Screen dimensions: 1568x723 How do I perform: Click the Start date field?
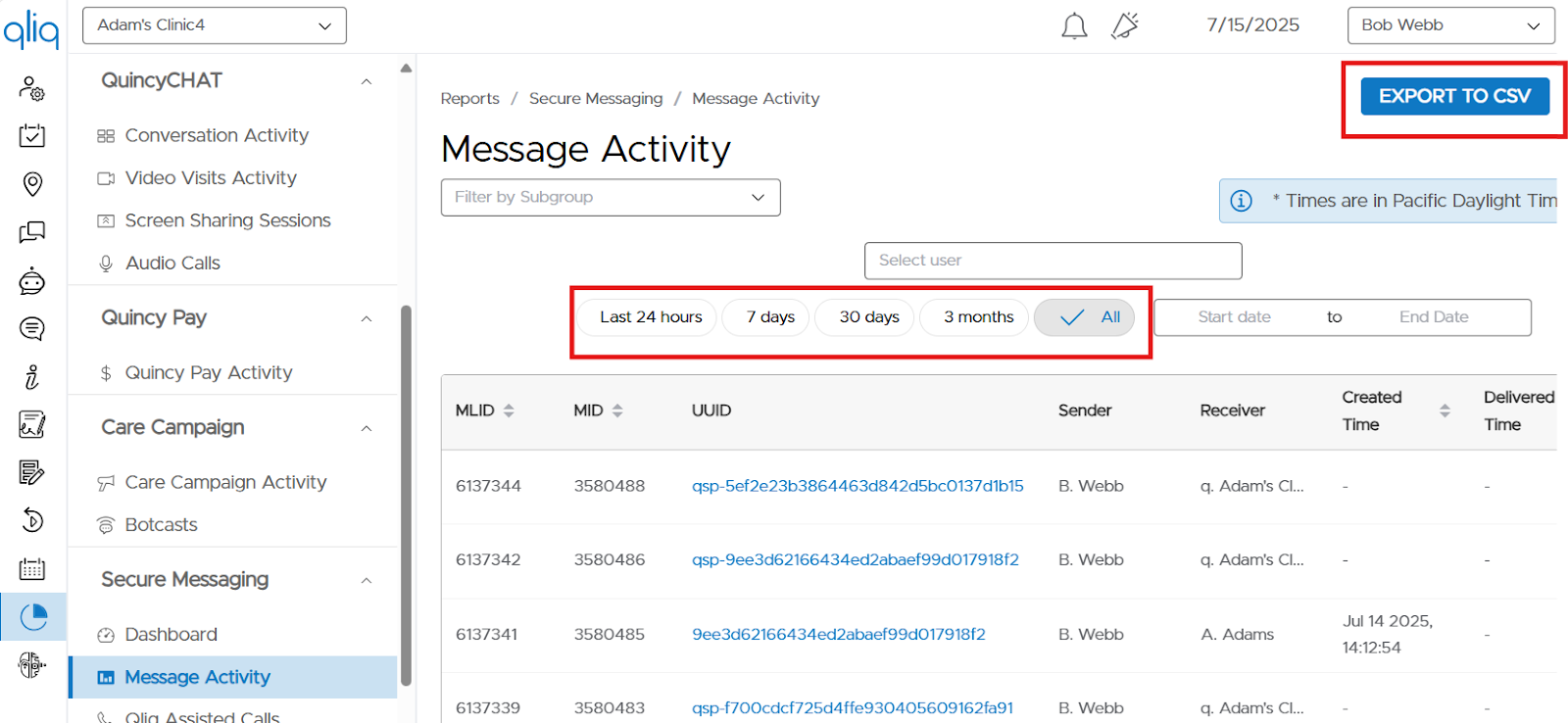pyautogui.click(x=1234, y=317)
